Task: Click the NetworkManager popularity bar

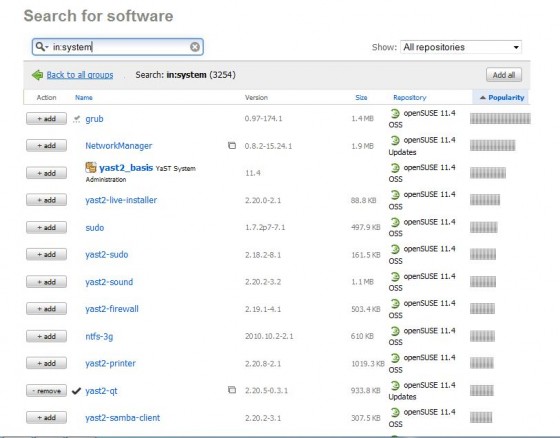Action: [x=492, y=145]
